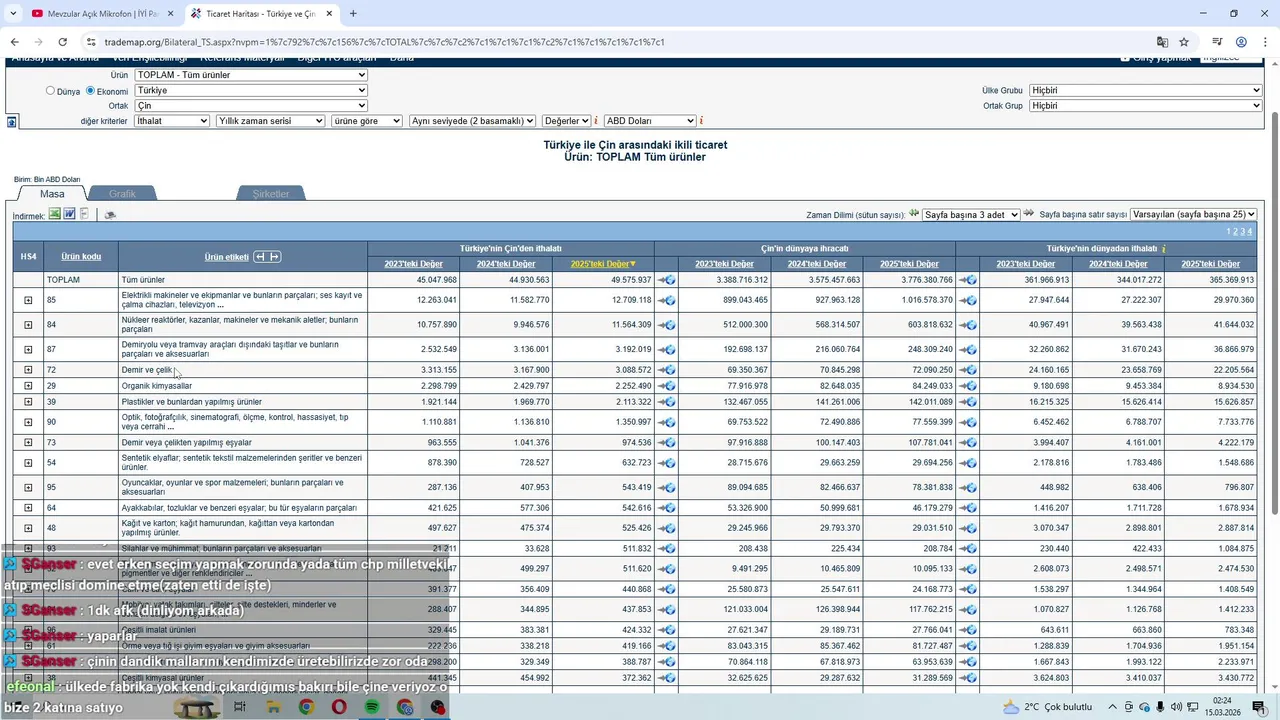This screenshot has width=1280, height=720.
Task: Toggle product label column width arrows
Action: 267,257
